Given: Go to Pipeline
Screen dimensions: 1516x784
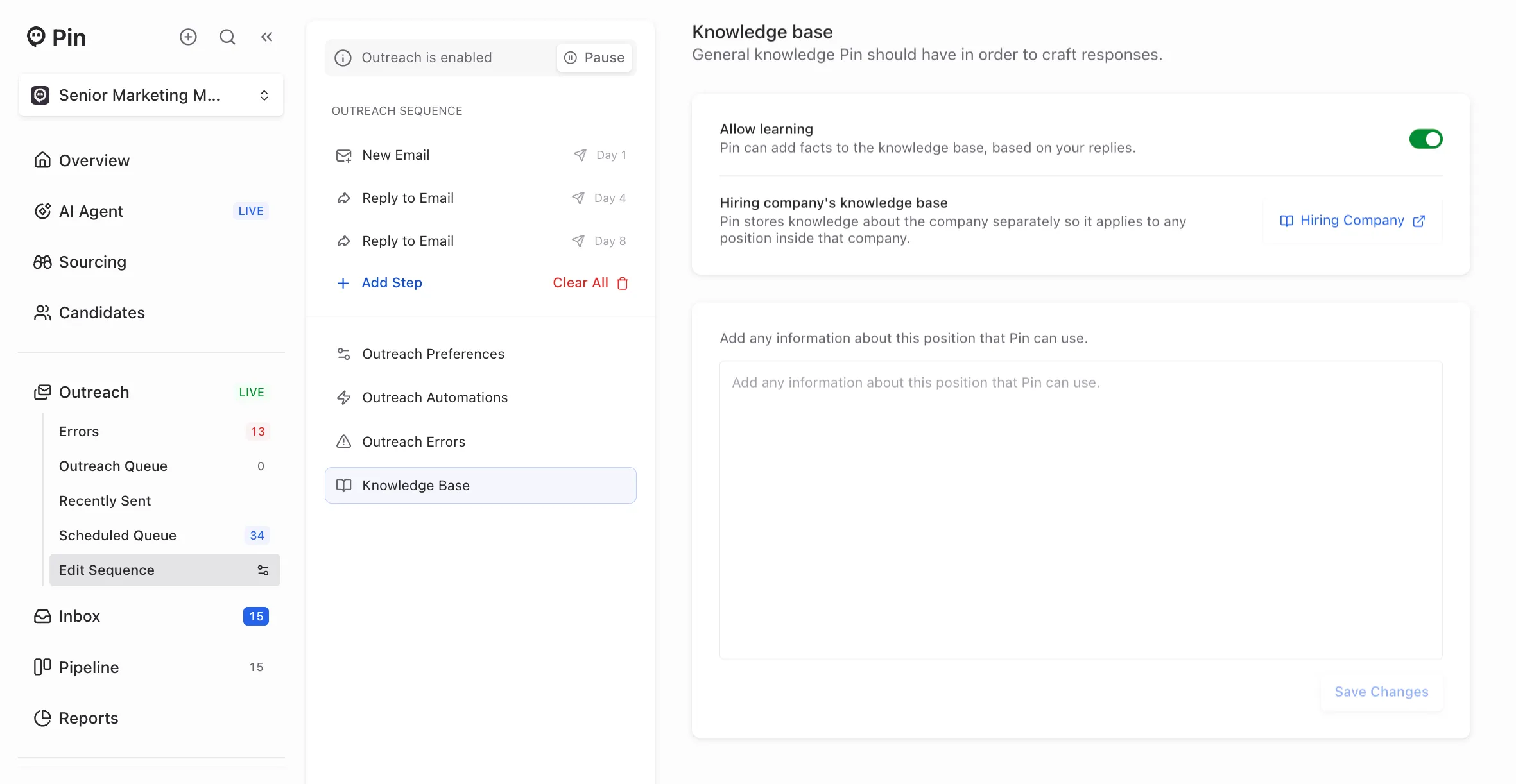Looking at the screenshot, I should click(151, 667).
